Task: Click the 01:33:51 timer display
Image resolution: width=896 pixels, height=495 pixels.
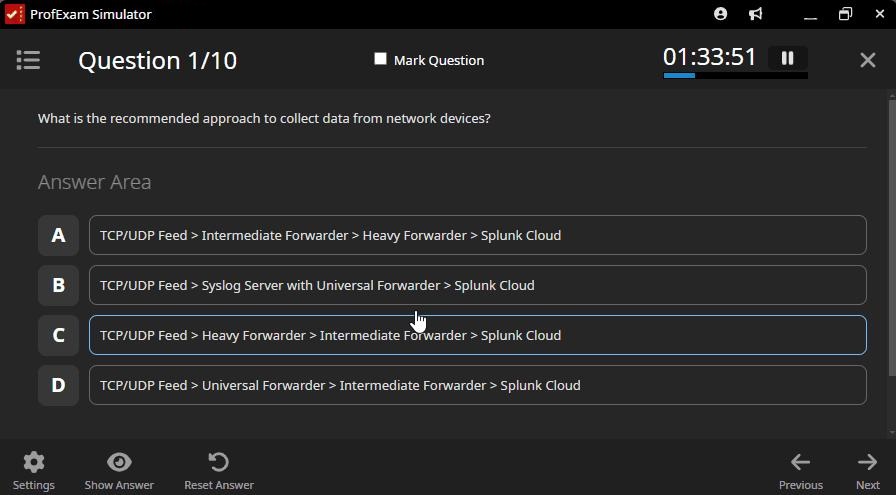Action: coord(709,57)
